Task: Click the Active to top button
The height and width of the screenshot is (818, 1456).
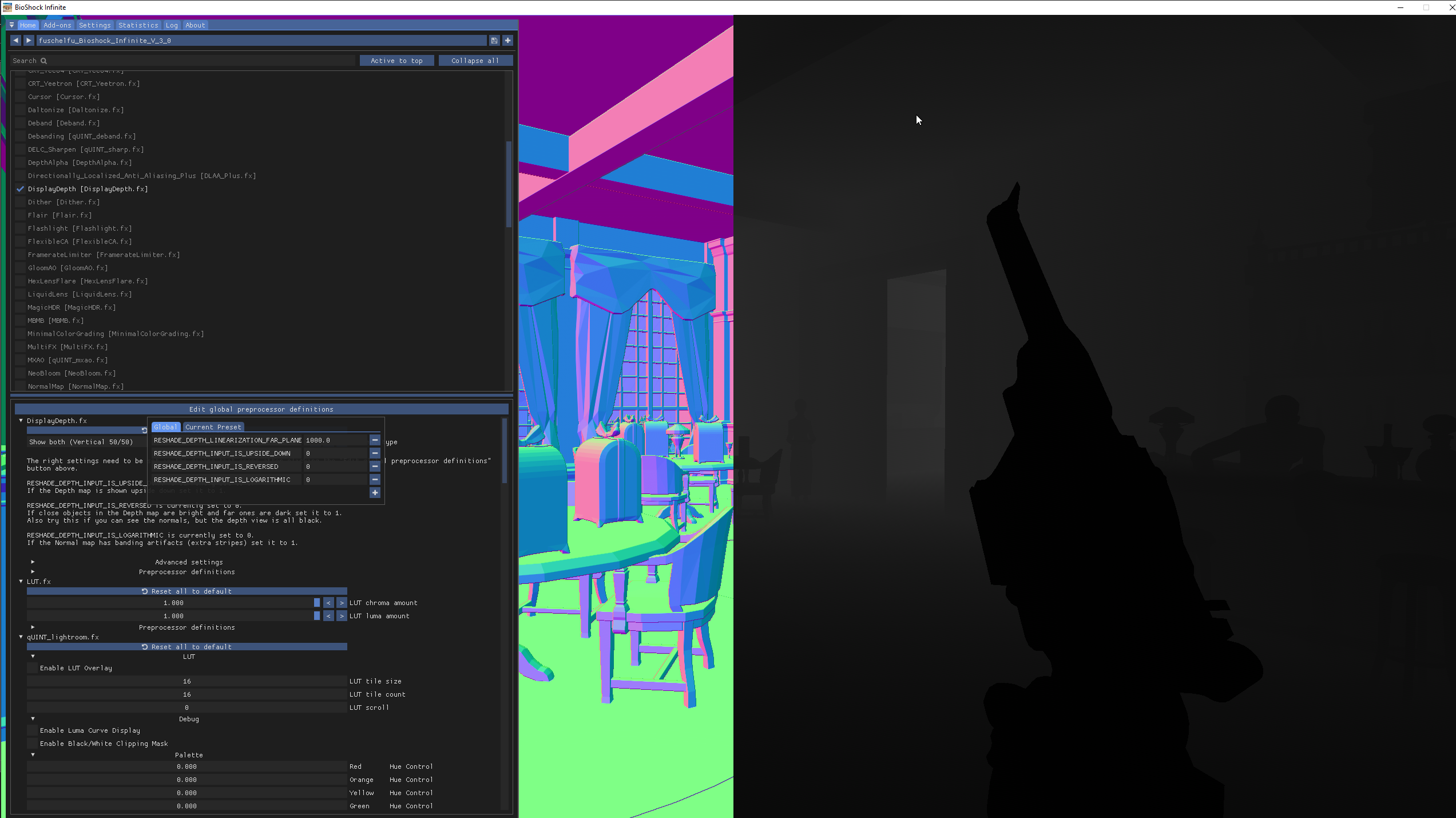Action: (396, 61)
